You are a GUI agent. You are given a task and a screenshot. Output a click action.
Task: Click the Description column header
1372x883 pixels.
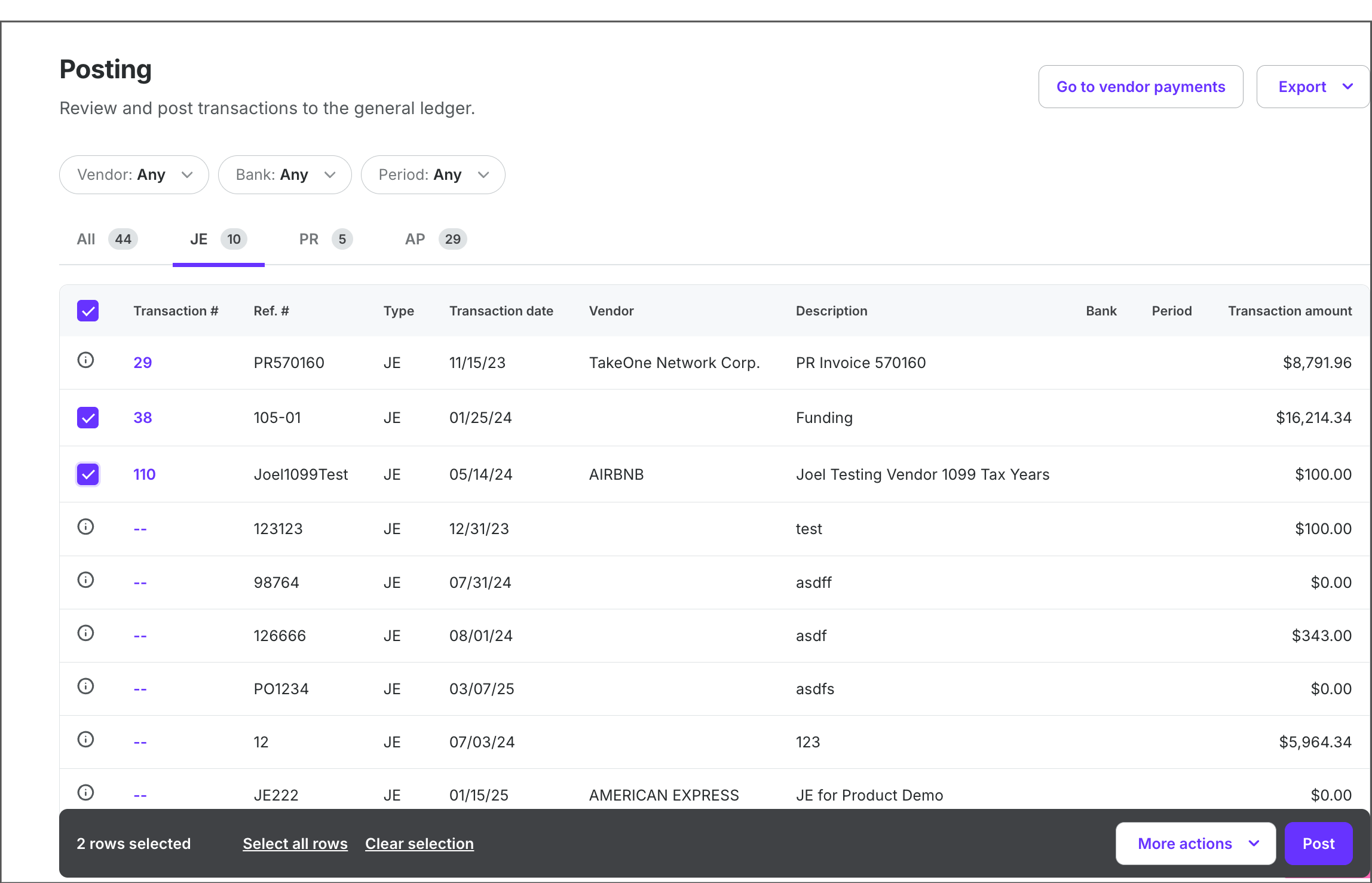831,311
